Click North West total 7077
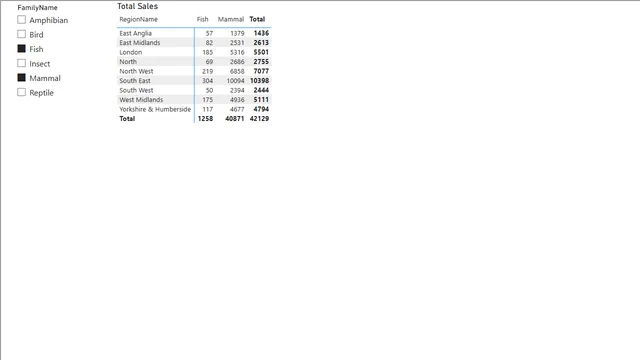Screen dimensions: 640x360 tap(261, 71)
